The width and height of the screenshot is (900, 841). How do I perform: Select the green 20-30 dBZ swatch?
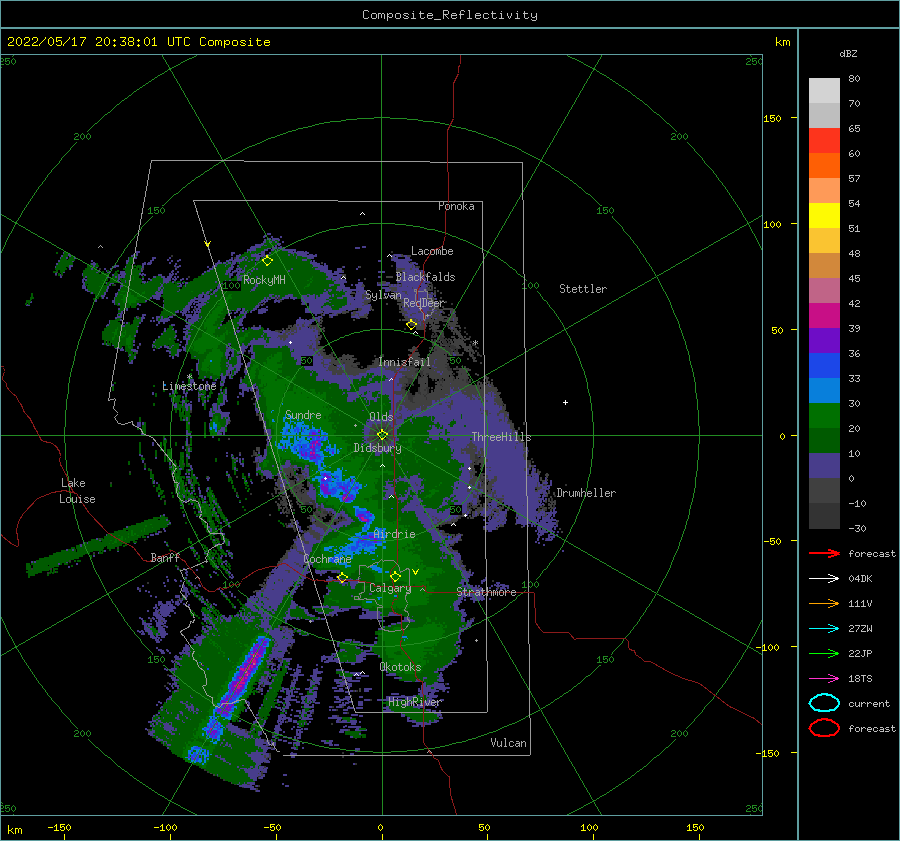[824, 416]
